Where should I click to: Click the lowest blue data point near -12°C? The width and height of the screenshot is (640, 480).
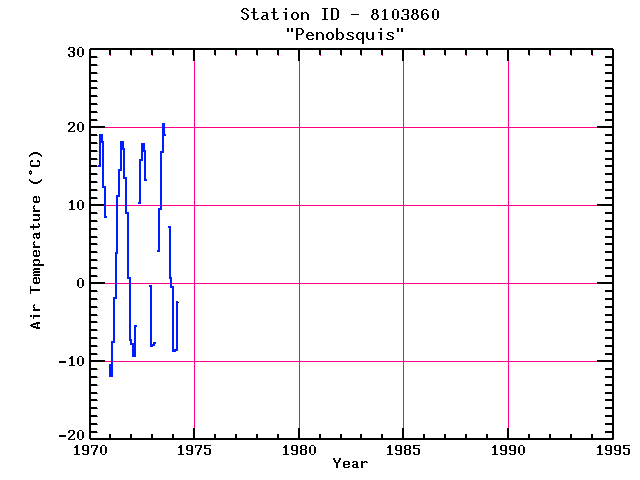(x=111, y=375)
